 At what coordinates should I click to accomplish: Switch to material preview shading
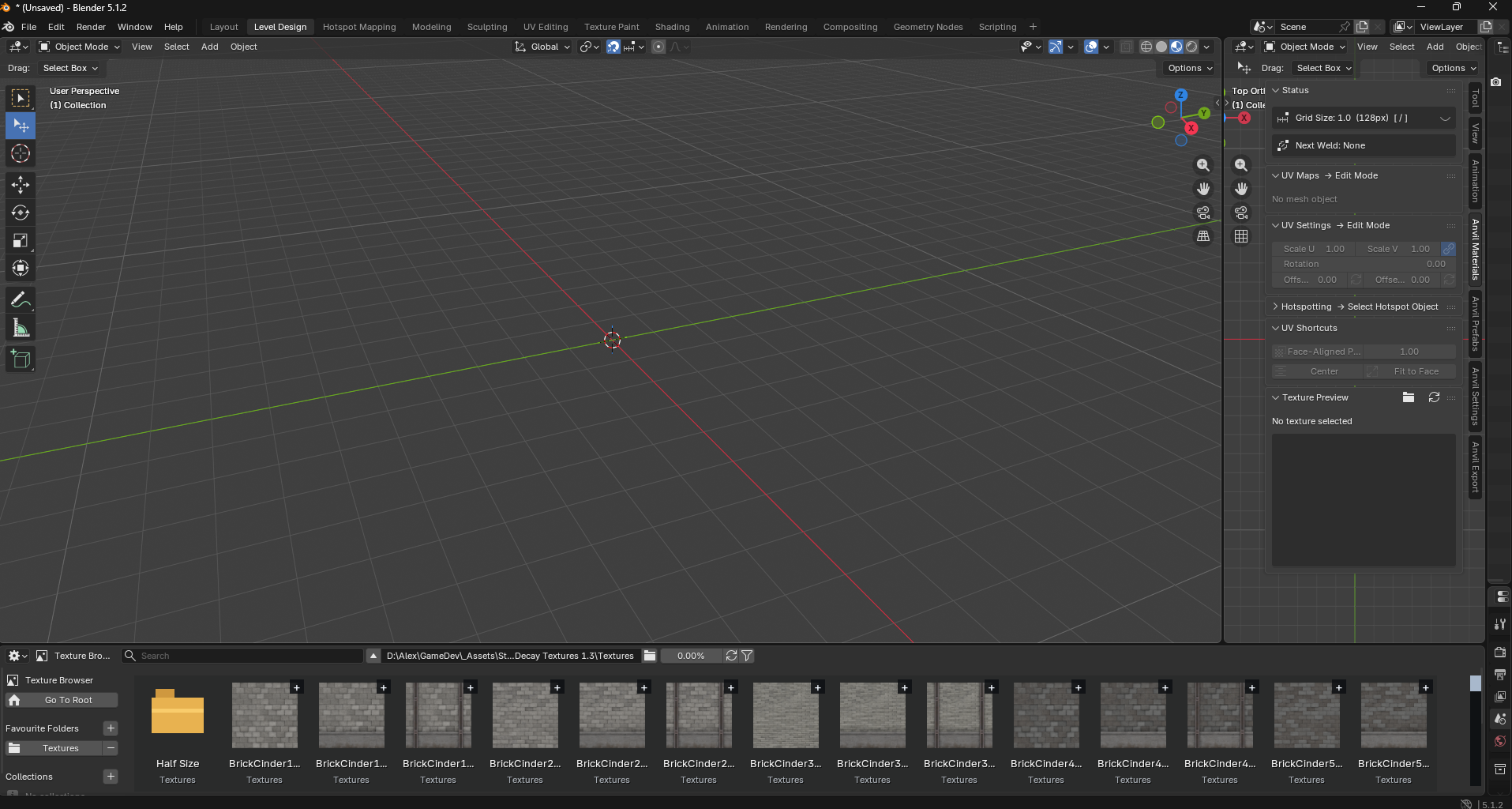point(1176,47)
